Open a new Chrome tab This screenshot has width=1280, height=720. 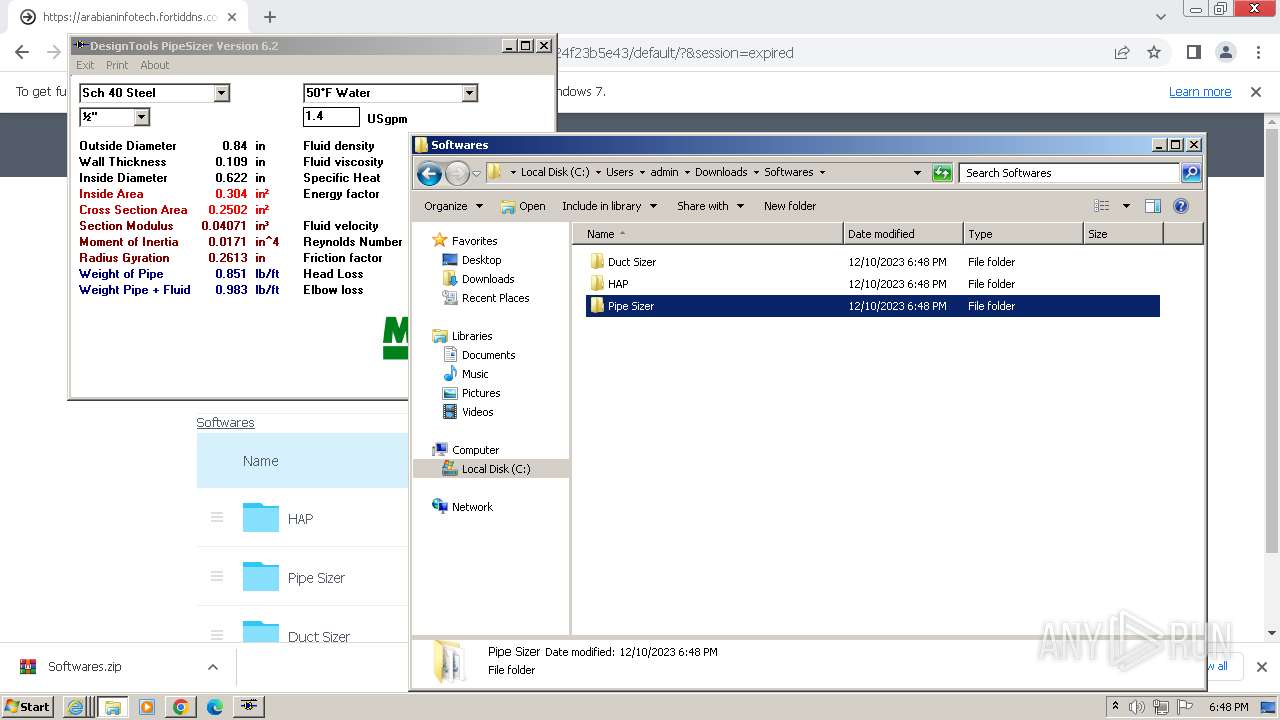click(x=270, y=17)
